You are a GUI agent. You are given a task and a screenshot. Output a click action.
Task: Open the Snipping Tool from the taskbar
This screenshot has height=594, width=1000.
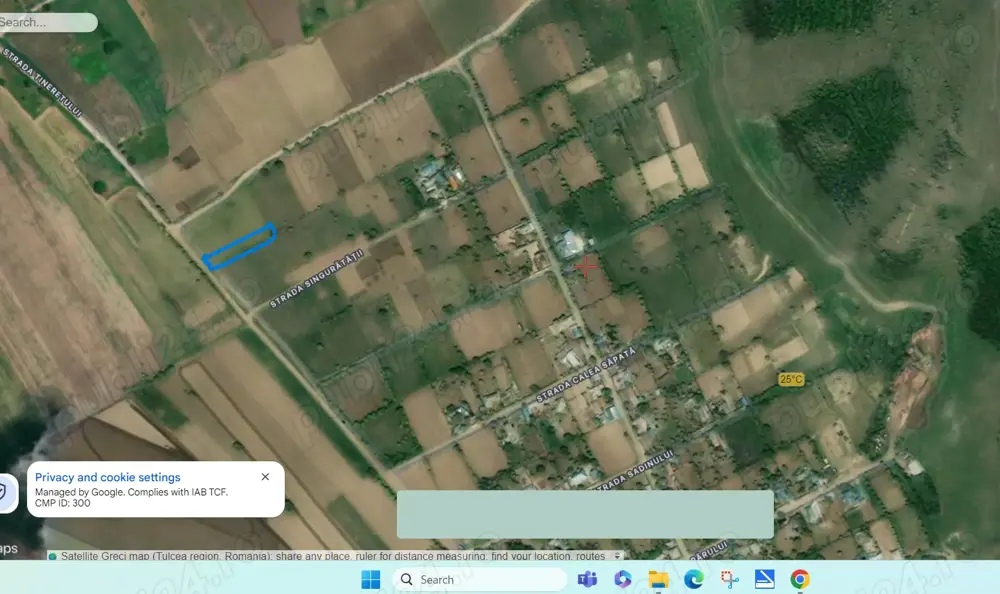point(727,579)
